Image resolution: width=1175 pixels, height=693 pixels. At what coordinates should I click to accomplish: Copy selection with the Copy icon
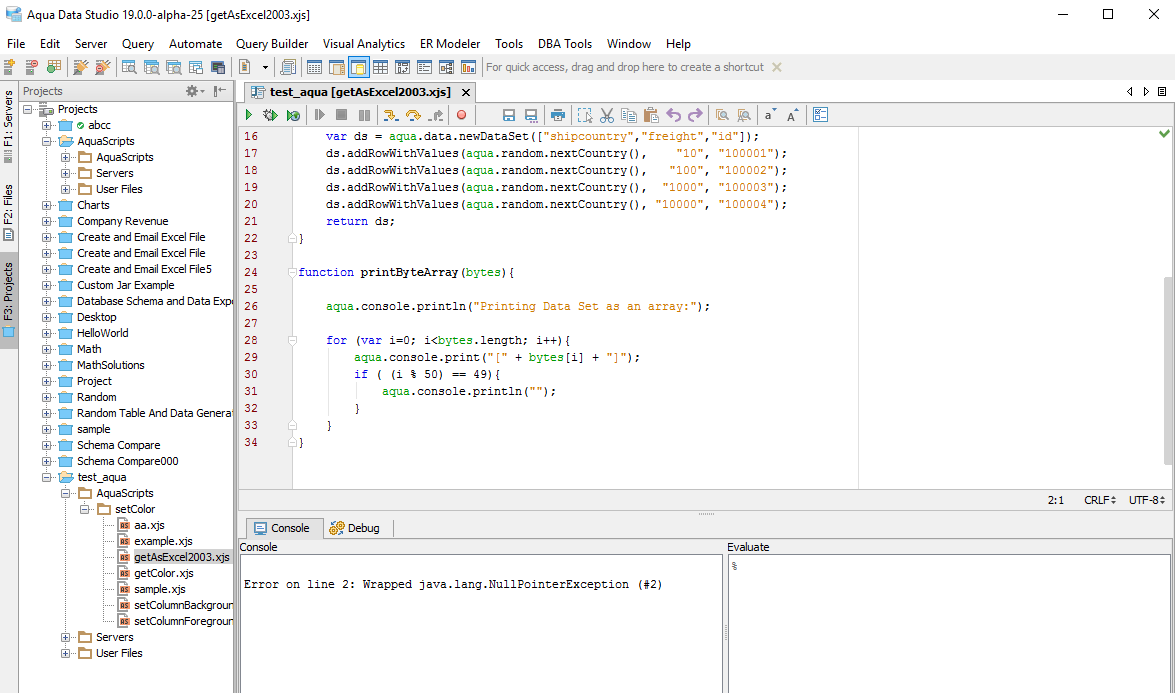pos(629,115)
